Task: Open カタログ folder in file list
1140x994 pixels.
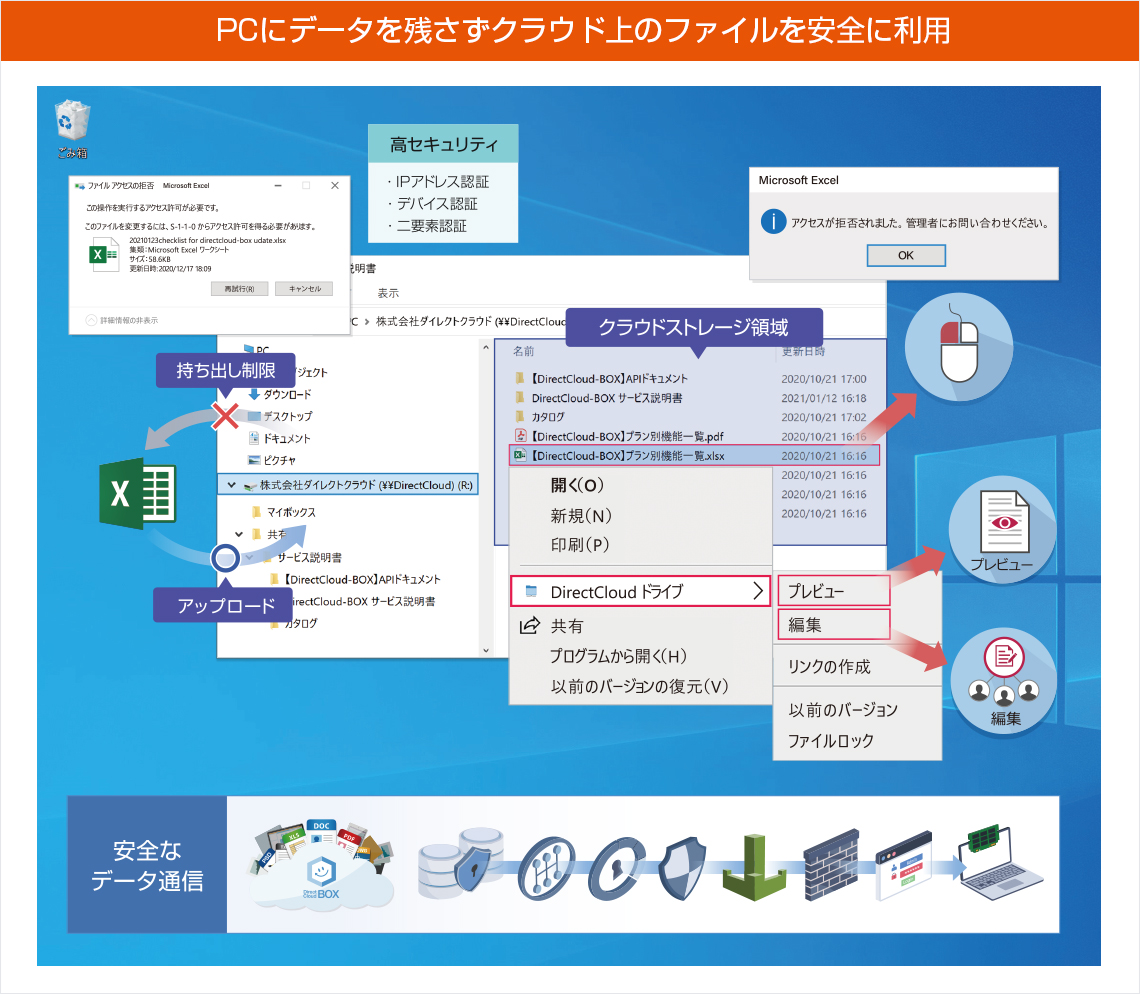Action: point(539,417)
